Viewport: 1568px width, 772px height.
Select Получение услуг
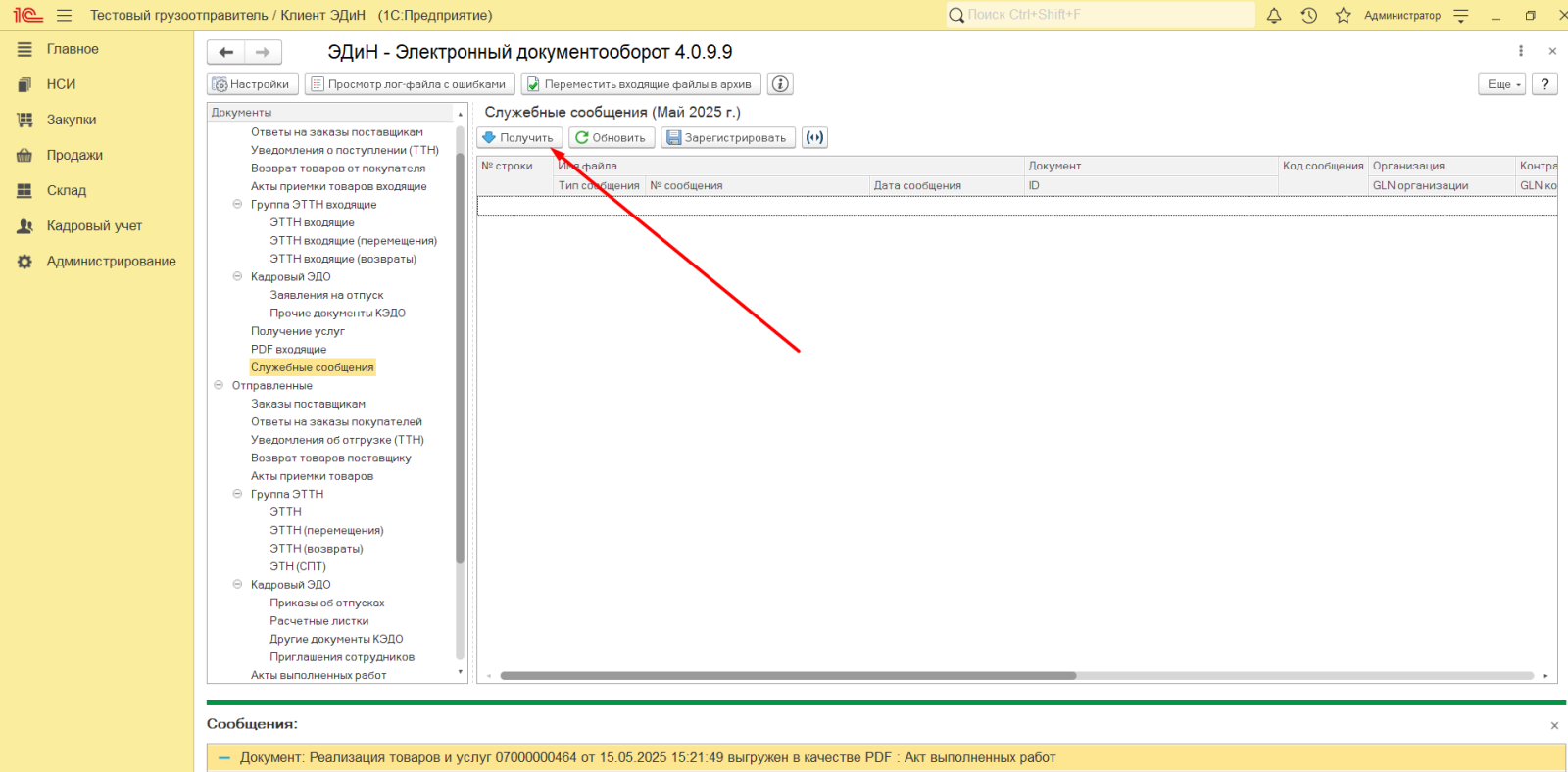point(298,331)
